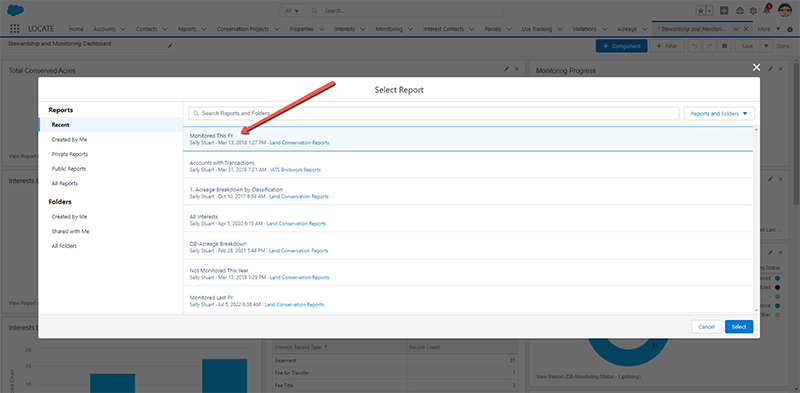This screenshot has width=800, height=393.
Task: Select Recent in the Reports sidebar
Action: (111, 125)
